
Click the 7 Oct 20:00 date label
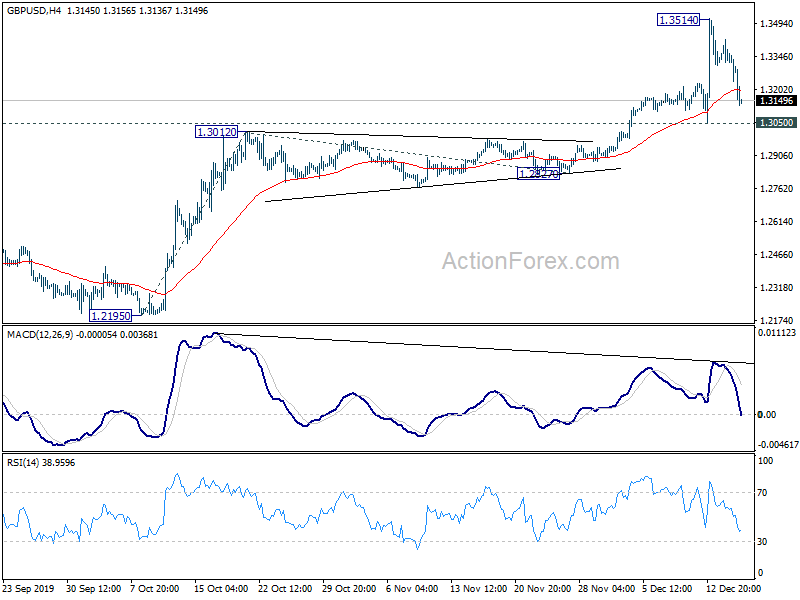(x=155, y=589)
